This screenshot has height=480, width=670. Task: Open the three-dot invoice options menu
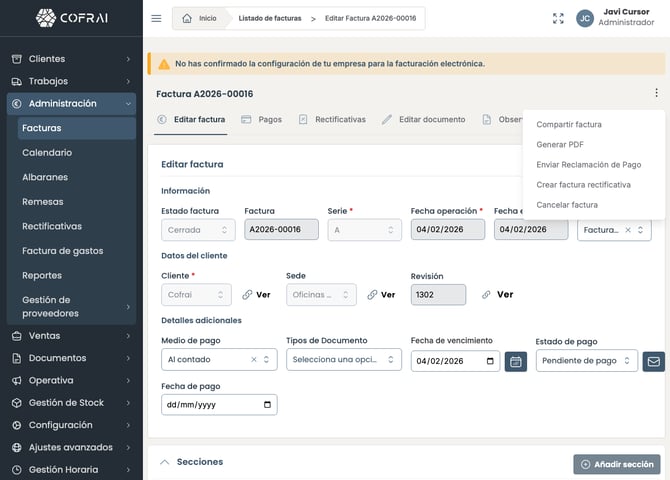click(656, 93)
